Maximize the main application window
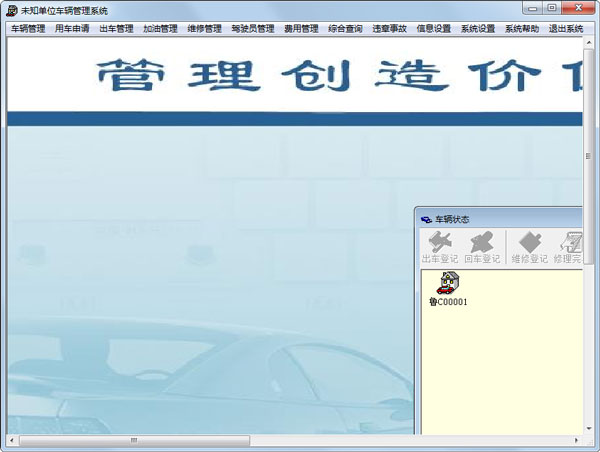Screen dimensions: 600x452 click(x=552, y=8)
